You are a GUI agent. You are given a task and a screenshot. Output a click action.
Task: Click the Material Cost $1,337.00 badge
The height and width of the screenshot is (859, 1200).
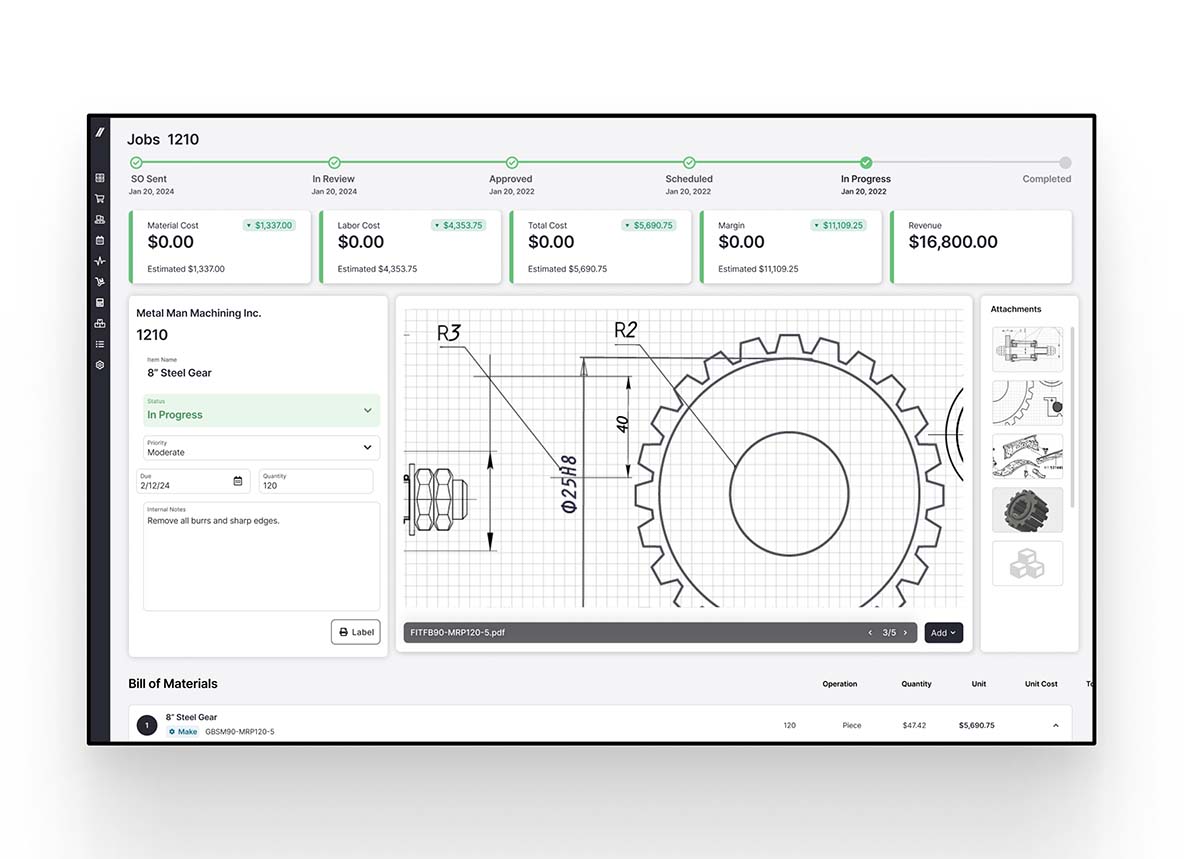[x=269, y=225]
